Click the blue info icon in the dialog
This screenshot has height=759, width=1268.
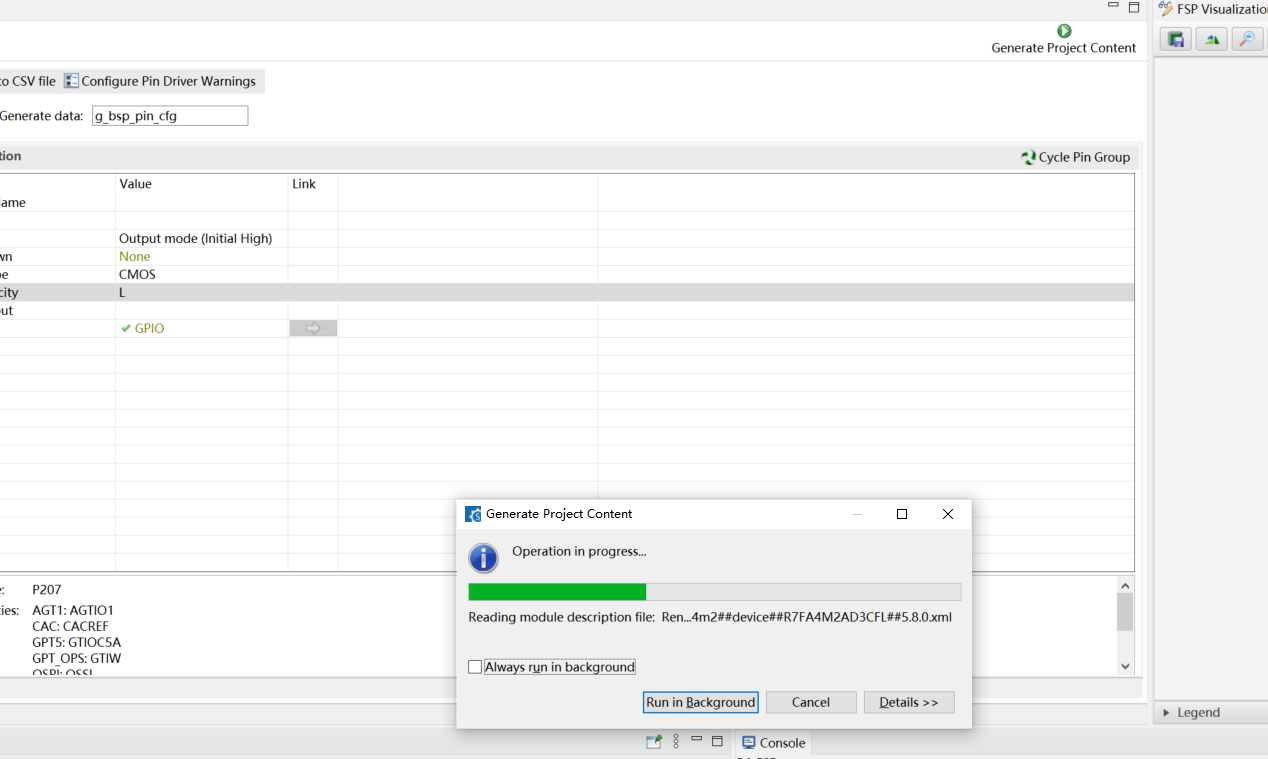pos(484,558)
